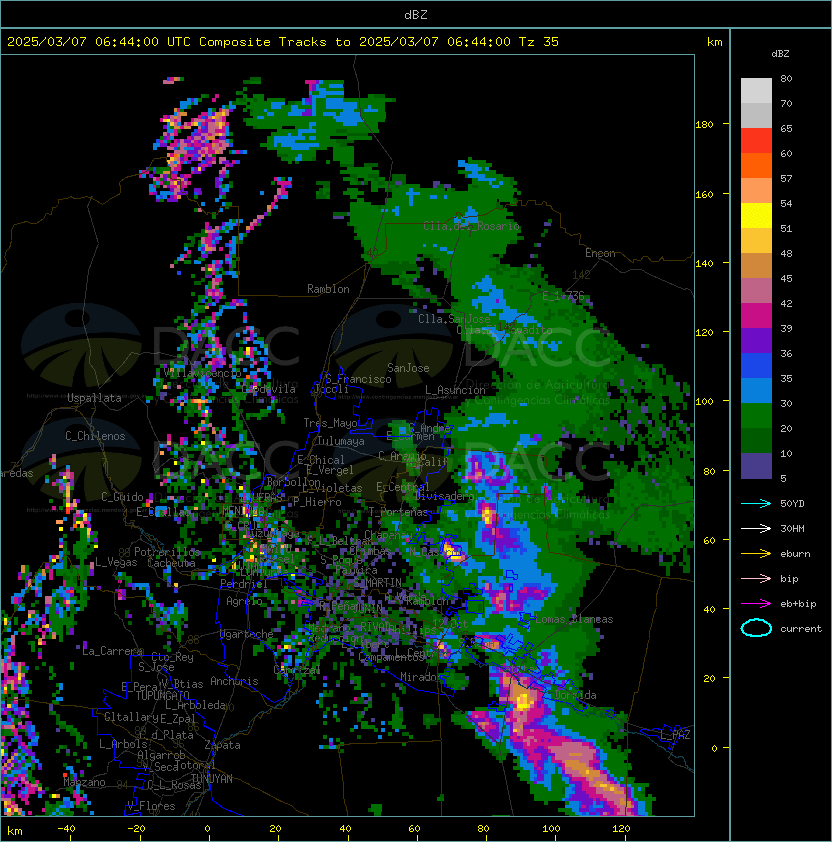
Task: Click the 'Manzano' place label
Action: 84,782
